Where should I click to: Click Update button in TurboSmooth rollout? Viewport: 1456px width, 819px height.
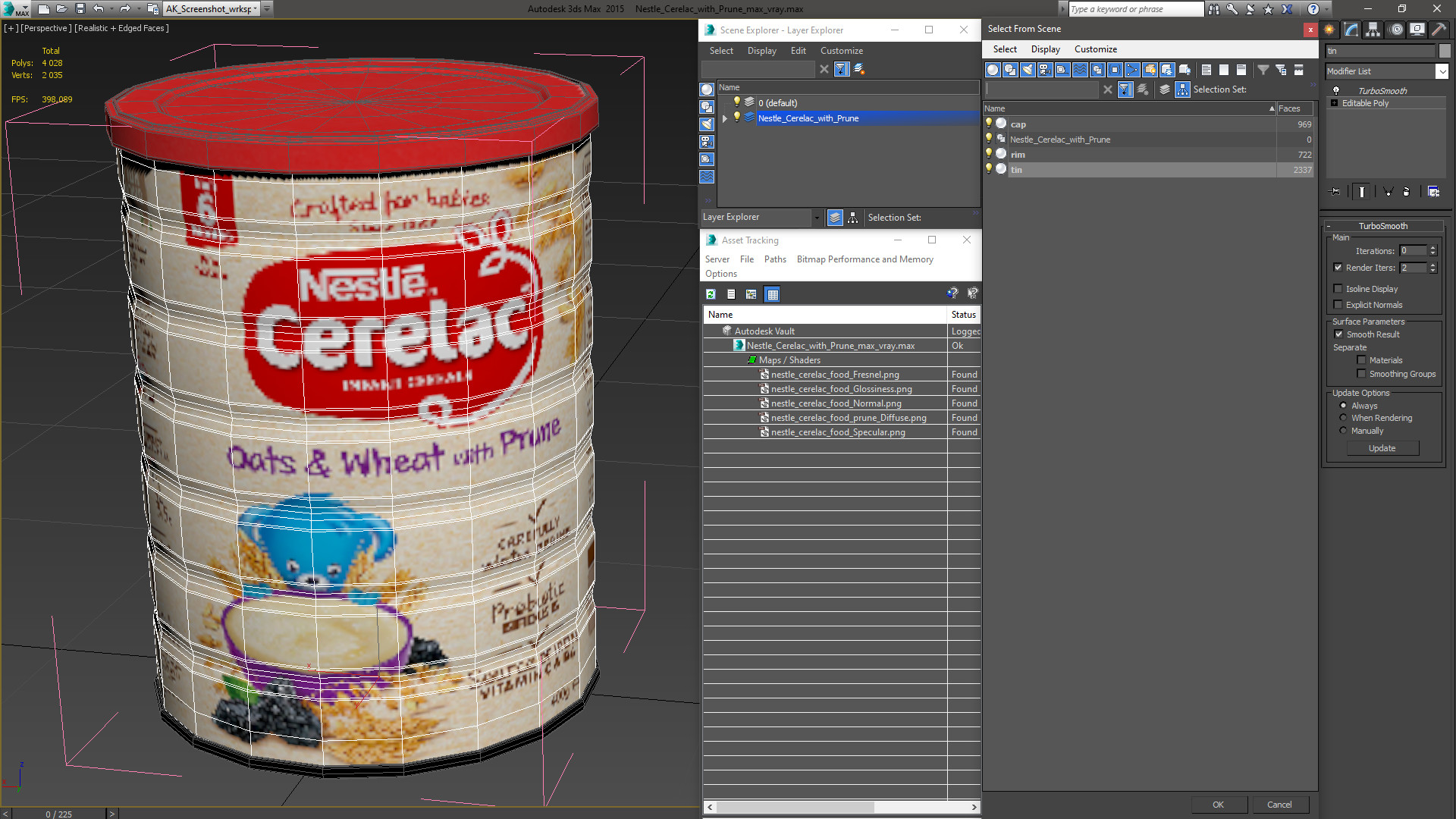coord(1382,448)
